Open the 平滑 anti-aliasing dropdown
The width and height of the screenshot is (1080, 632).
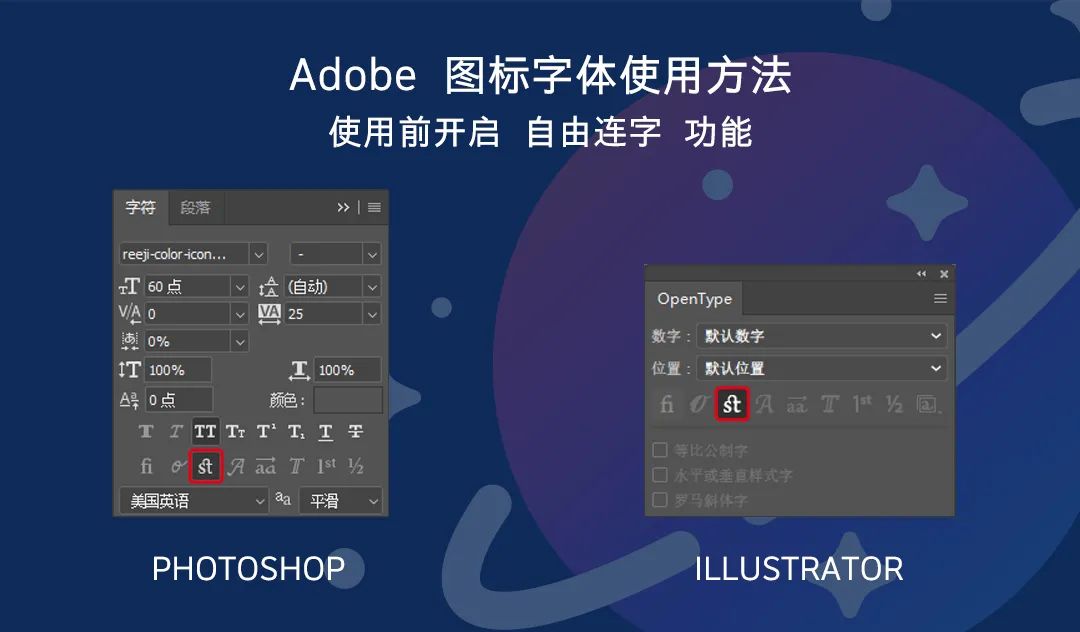[340, 501]
